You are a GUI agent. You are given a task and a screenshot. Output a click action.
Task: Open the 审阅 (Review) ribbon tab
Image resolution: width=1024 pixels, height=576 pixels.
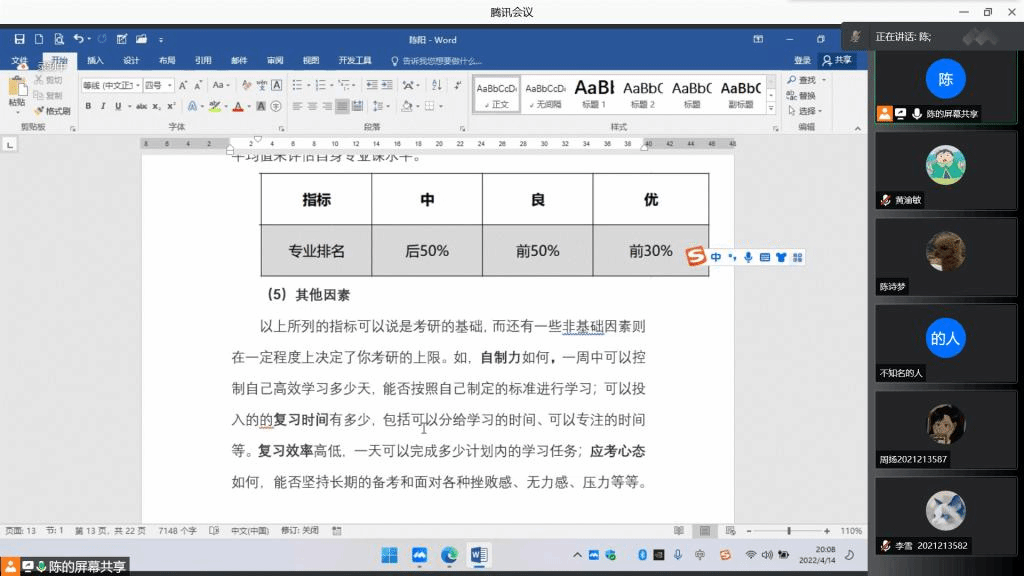[x=275, y=60]
